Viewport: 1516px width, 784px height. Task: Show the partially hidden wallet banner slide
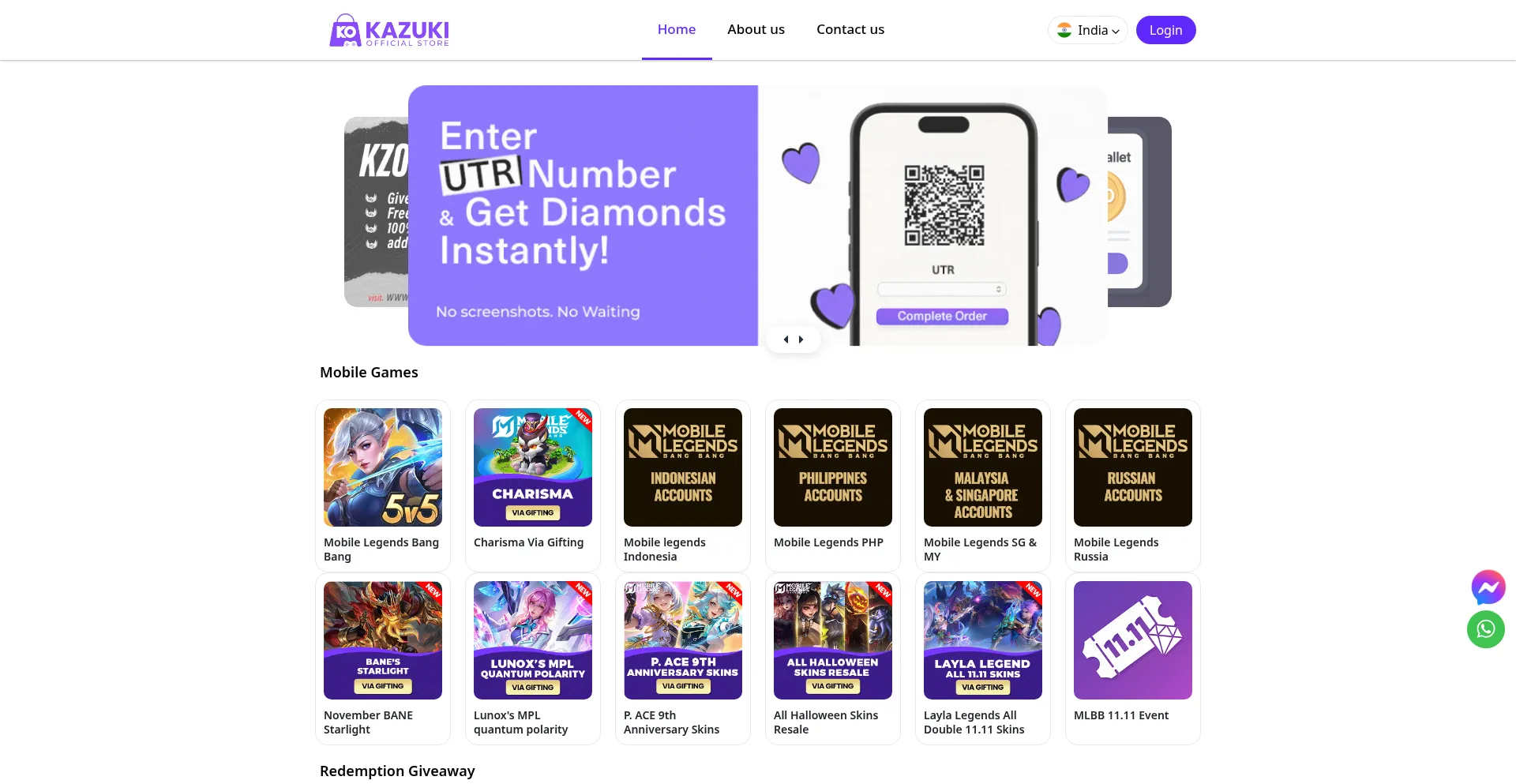coord(1139,212)
